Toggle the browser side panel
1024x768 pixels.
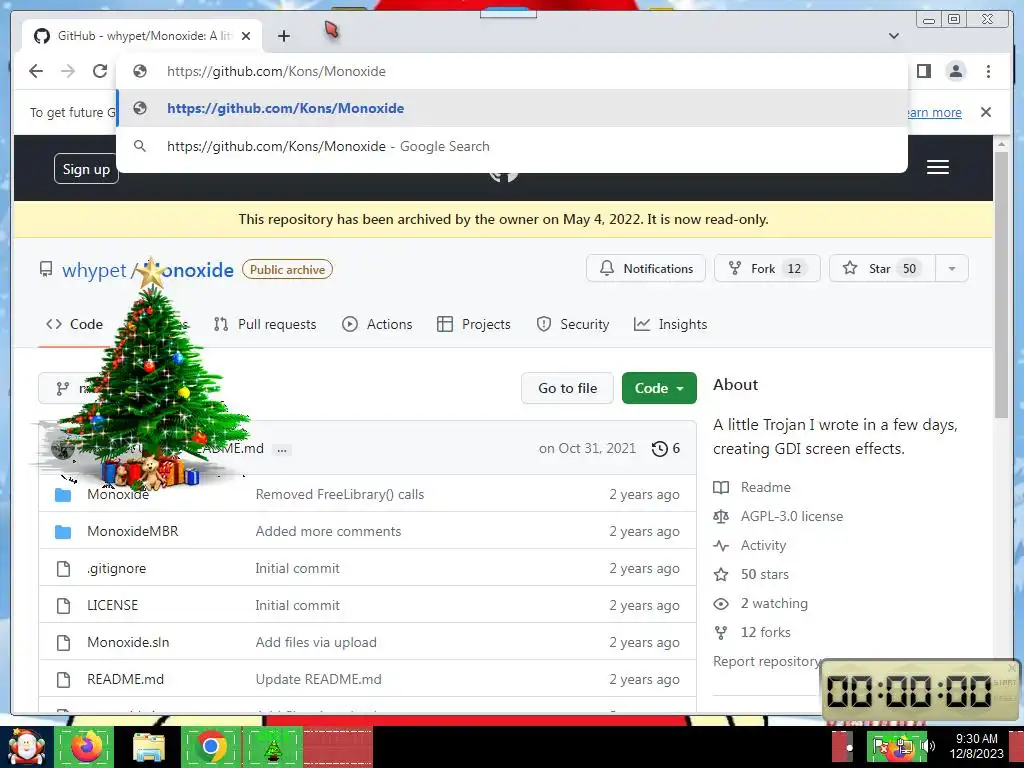pos(923,71)
